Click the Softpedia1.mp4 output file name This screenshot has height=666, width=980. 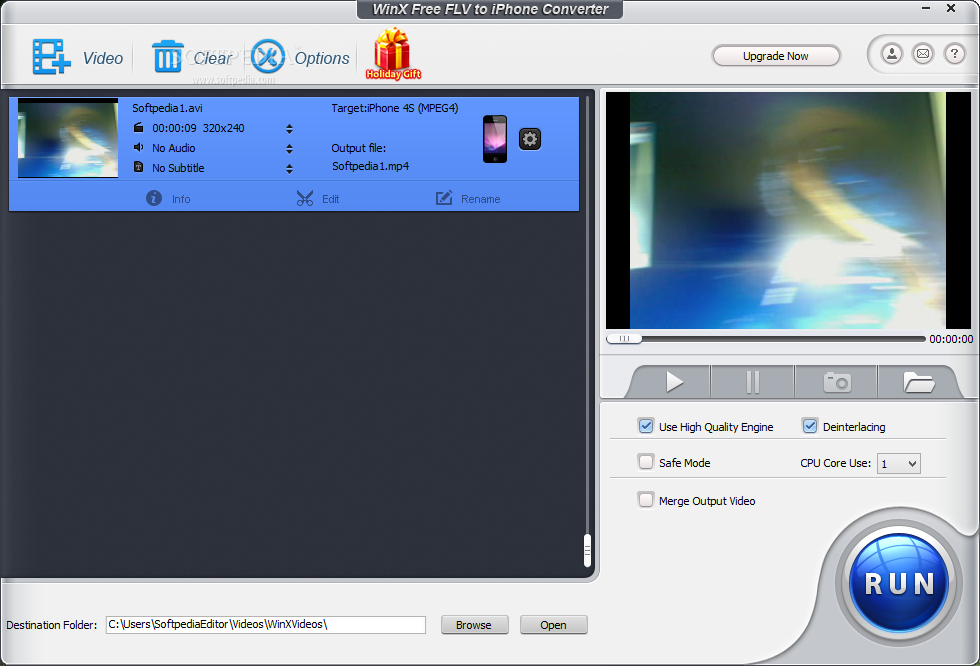click(x=370, y=166)
